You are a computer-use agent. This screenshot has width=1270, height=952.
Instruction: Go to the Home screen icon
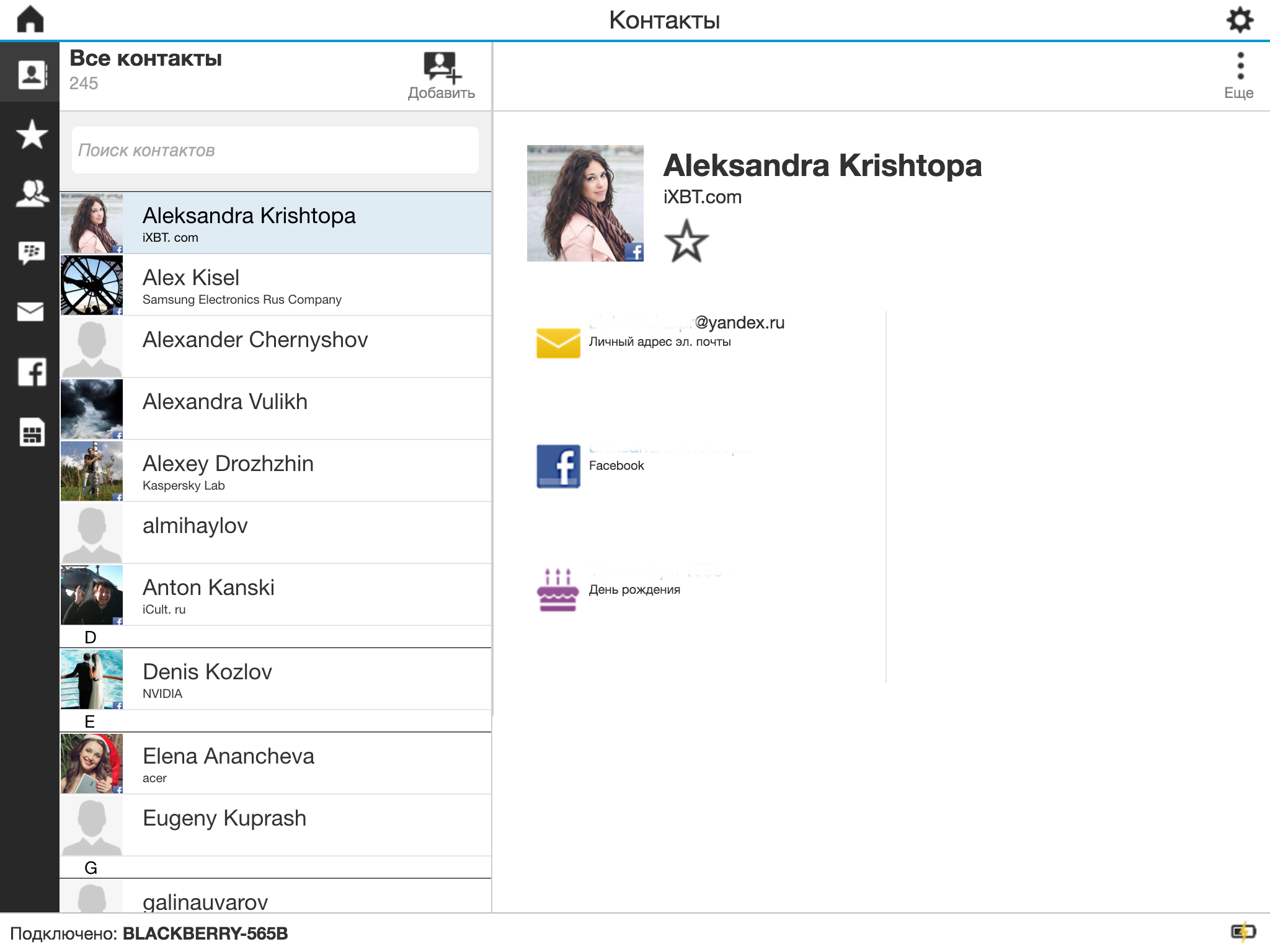(30, 19)
